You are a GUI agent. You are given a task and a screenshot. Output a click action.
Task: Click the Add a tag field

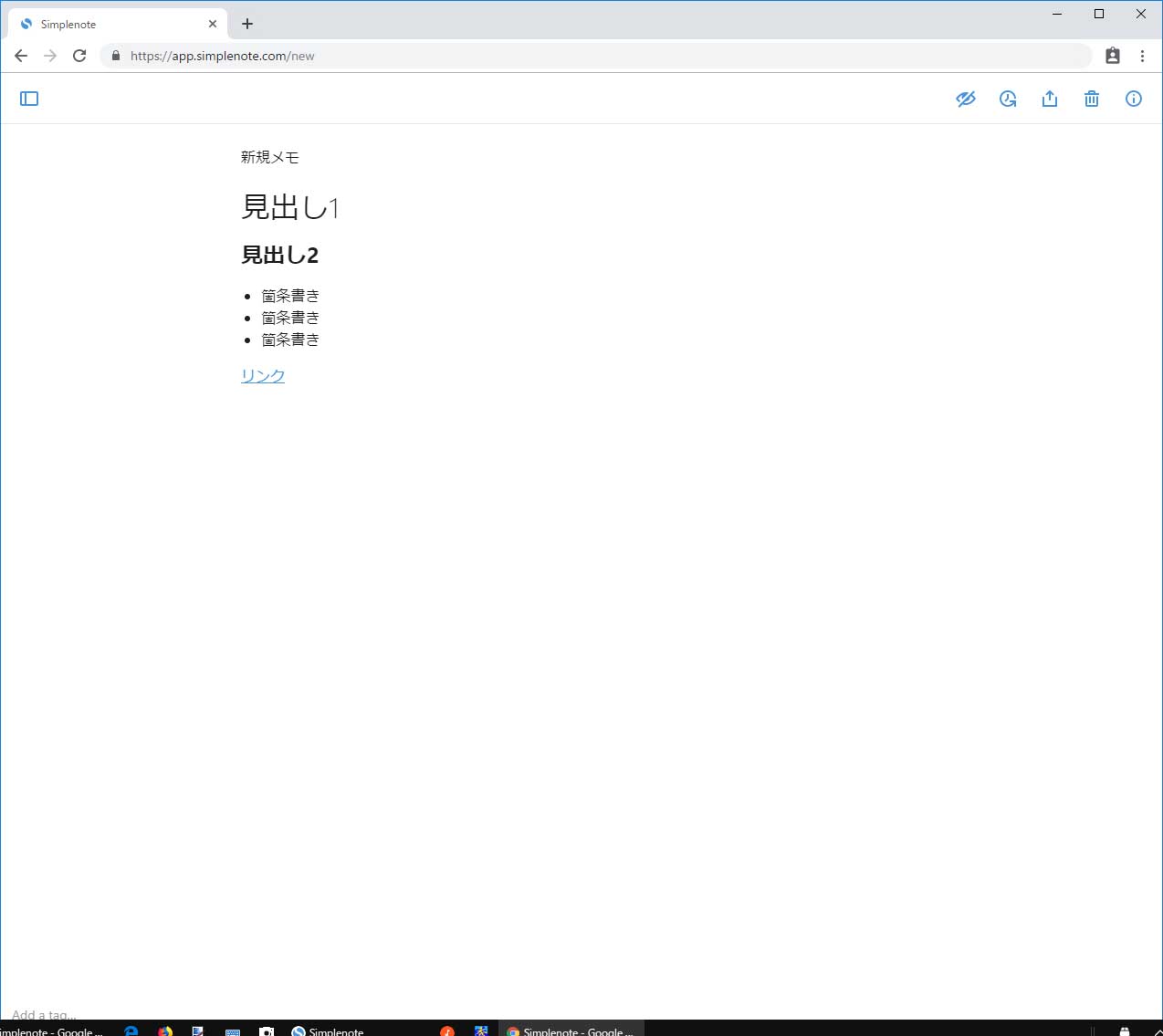(x=43, y=1014)
